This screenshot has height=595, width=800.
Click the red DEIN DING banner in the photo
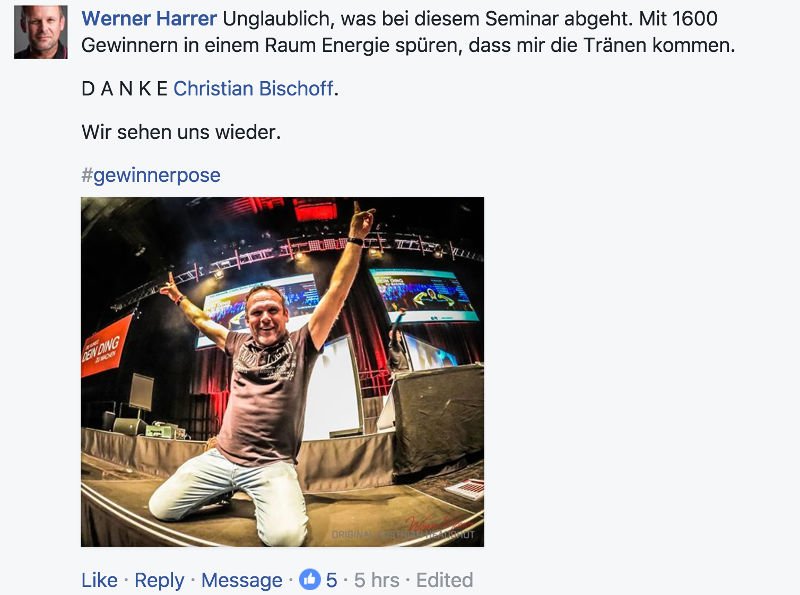click(105, 345)
